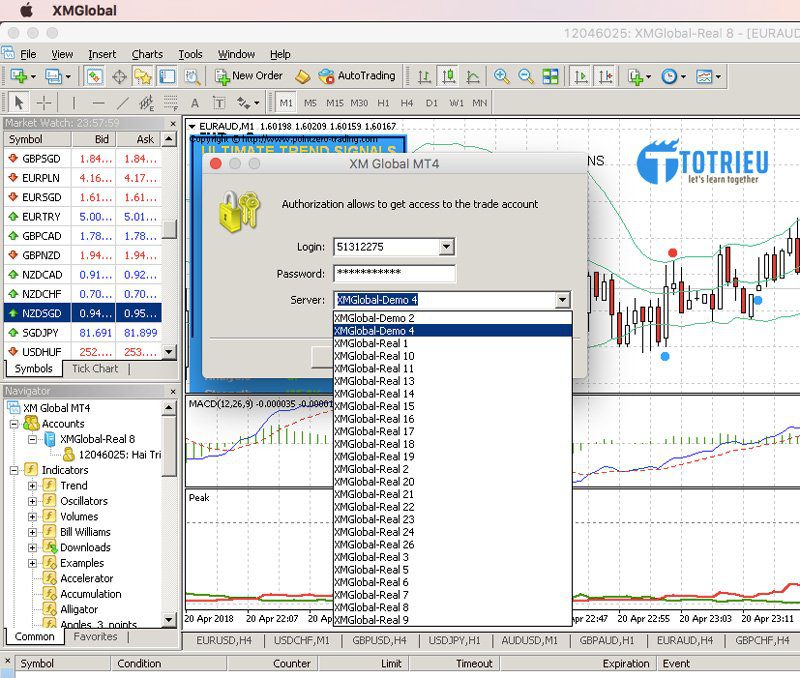Toggle chart shift icon
Screen dimensions: 800x678
pyautogui.click(x=605, y=77)
